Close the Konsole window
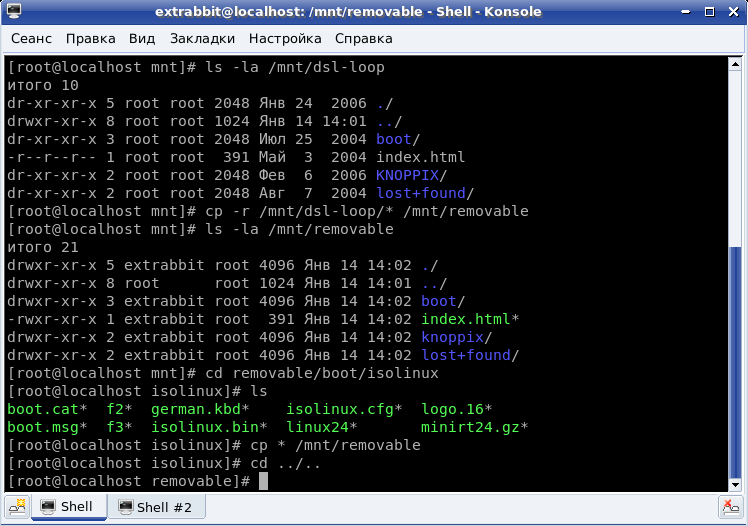Image resolution: width=748 pixels, height=526 pixels. 733,12
